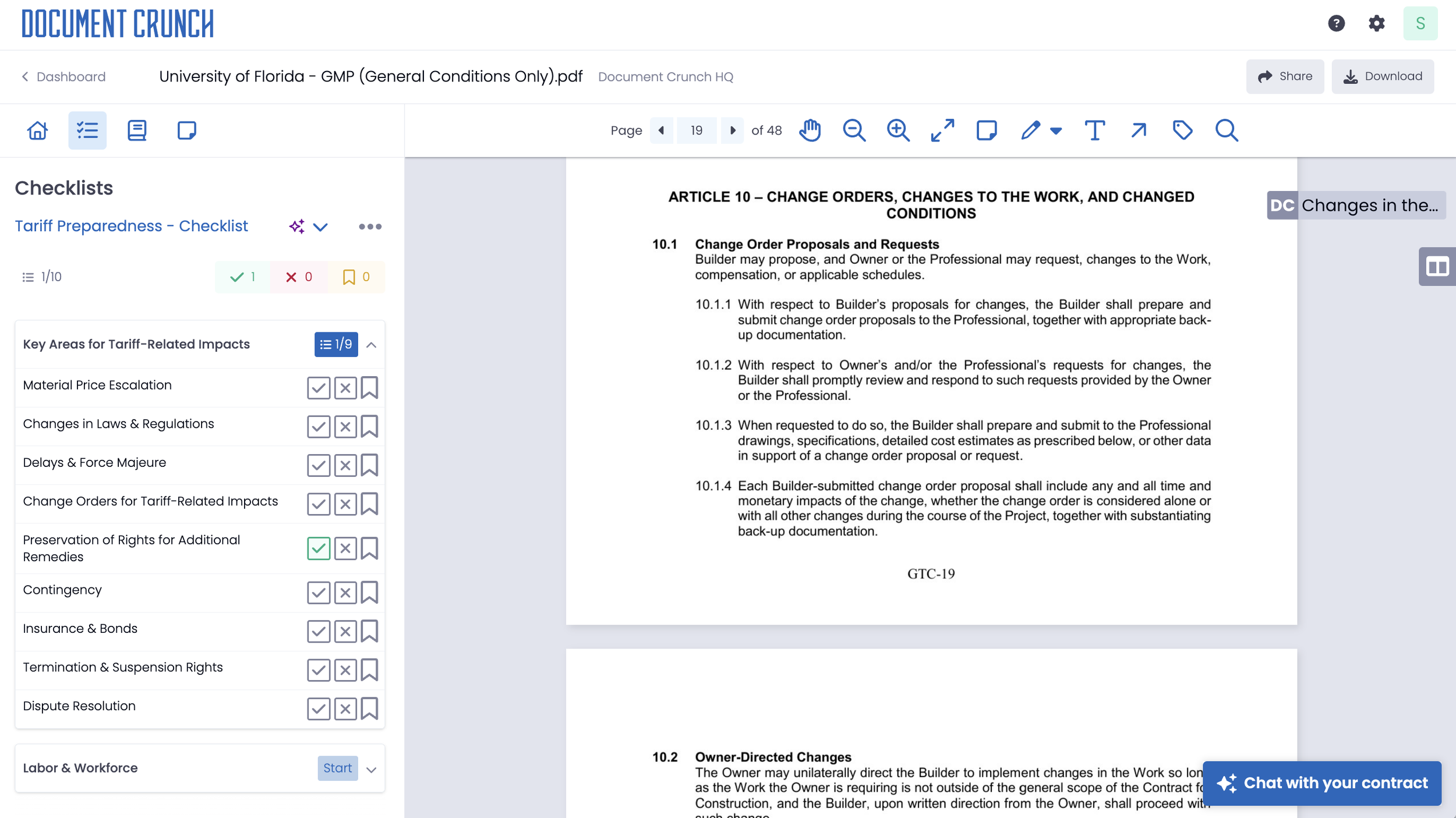Mark Dispute Resolution with X
1456x818 pixels.
tap(345, 709)
